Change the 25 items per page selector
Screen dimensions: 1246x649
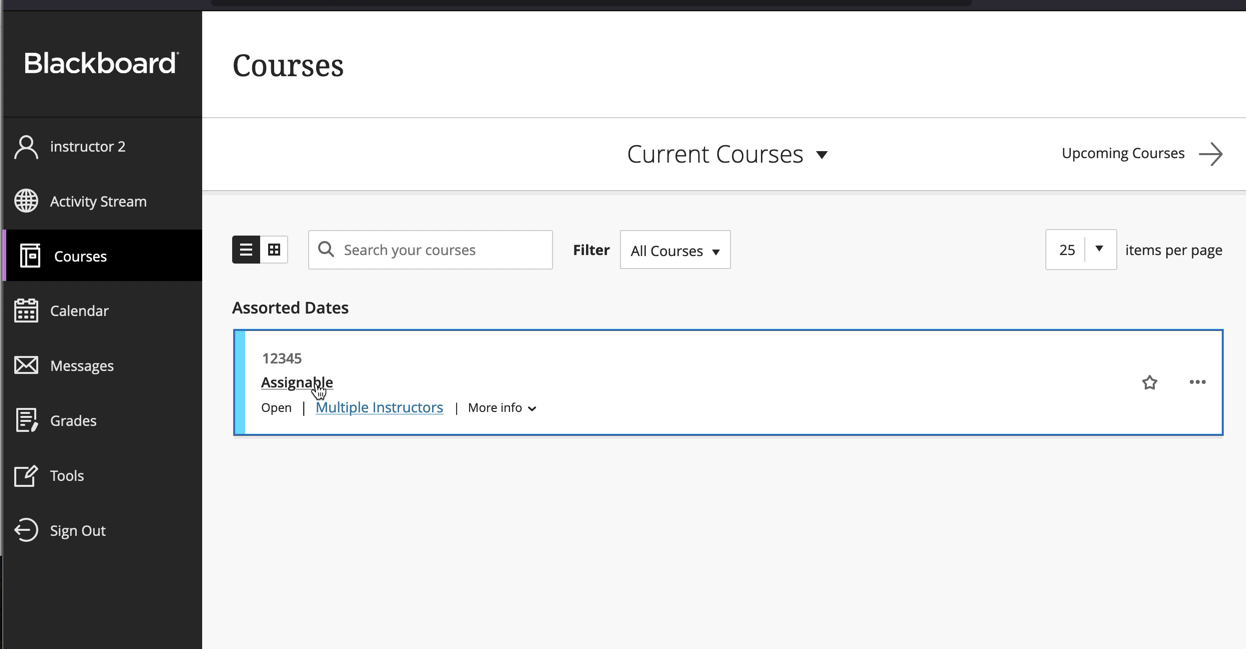pos(1081,249)
